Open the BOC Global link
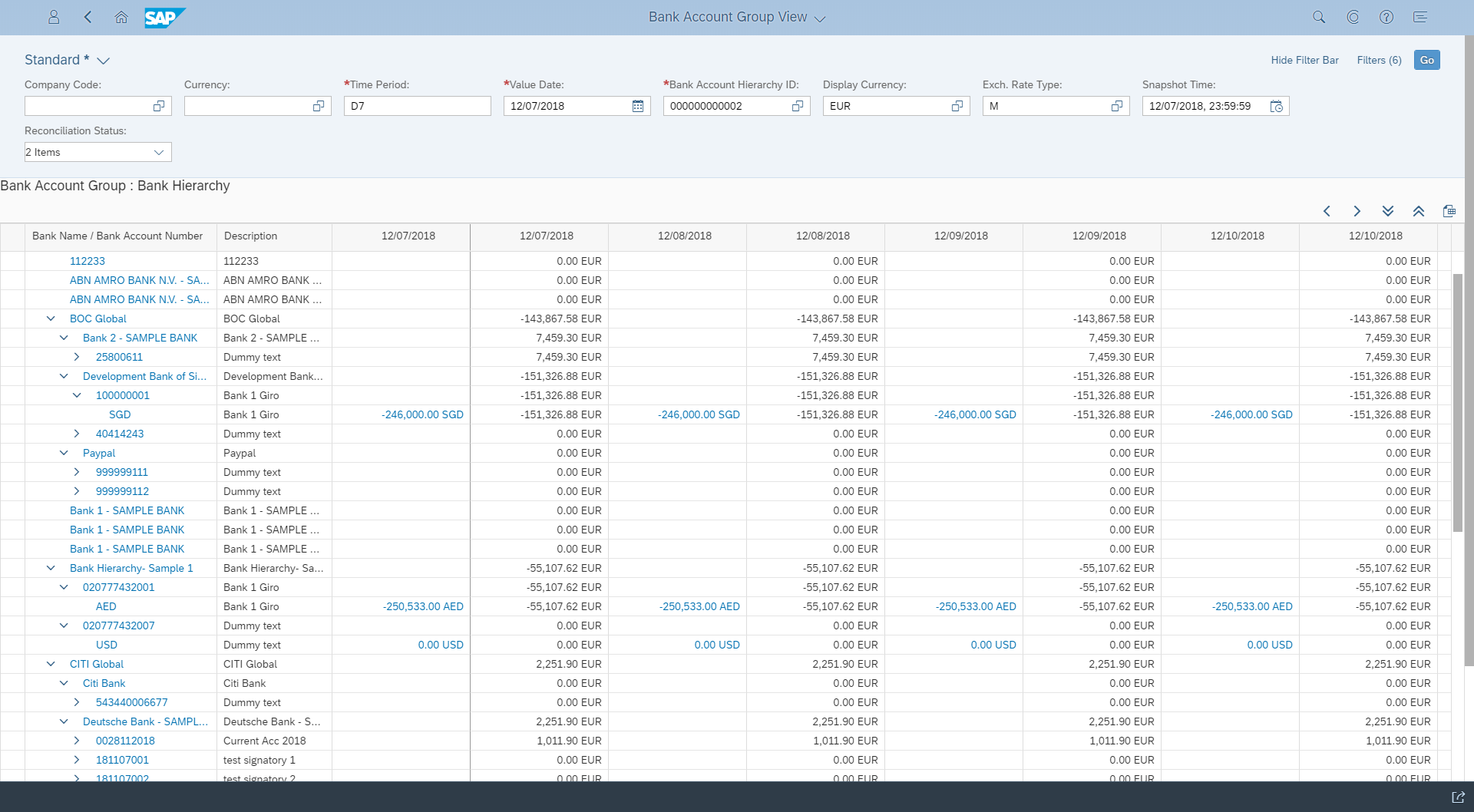The height and width of the screenshot is (812, 1474). [x=98, y=319]
